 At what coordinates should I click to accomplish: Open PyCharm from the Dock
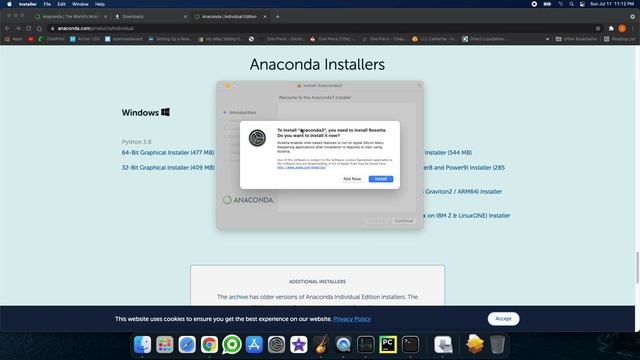click(388, 344)
